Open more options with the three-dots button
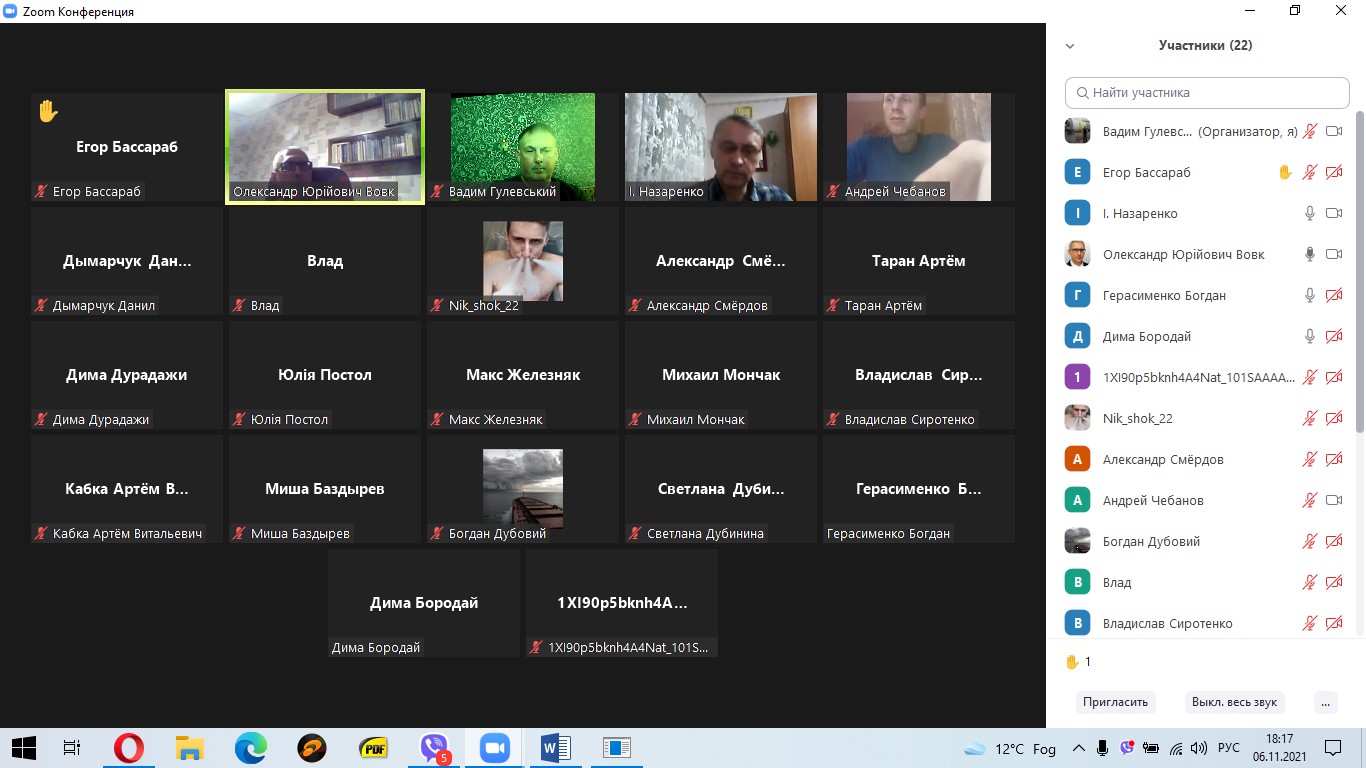 coord(1326,702)
